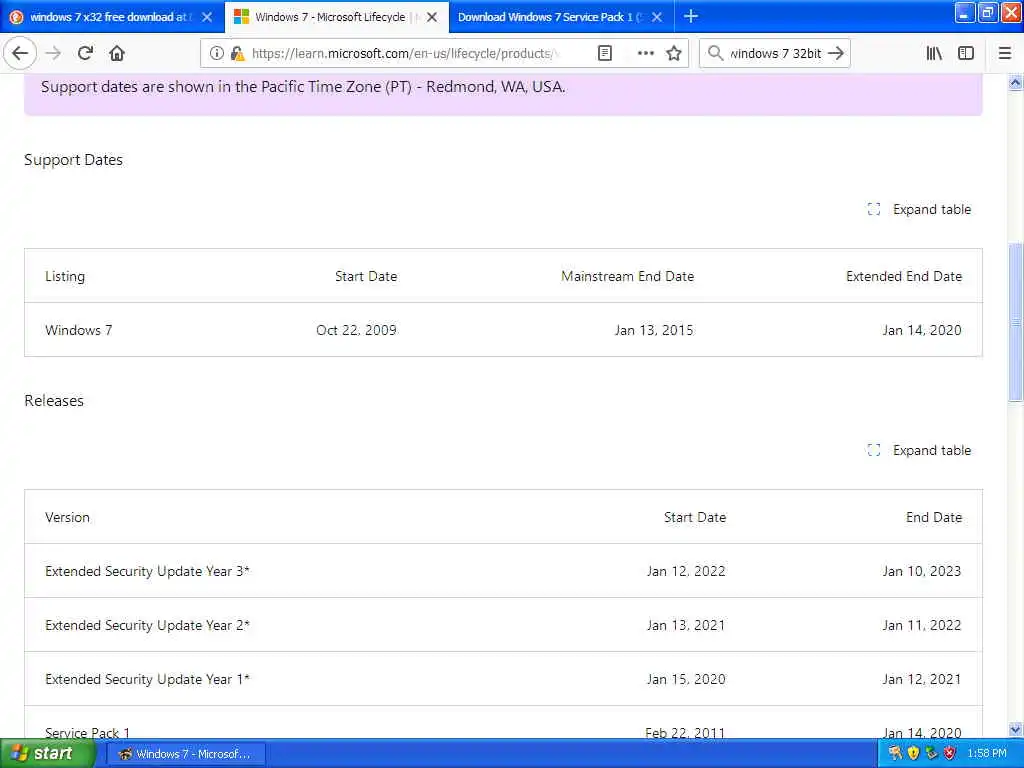The height and width of the screenshot is (768, 1024).
Task: Toggle the sidebars view icon
Action: 966,54
